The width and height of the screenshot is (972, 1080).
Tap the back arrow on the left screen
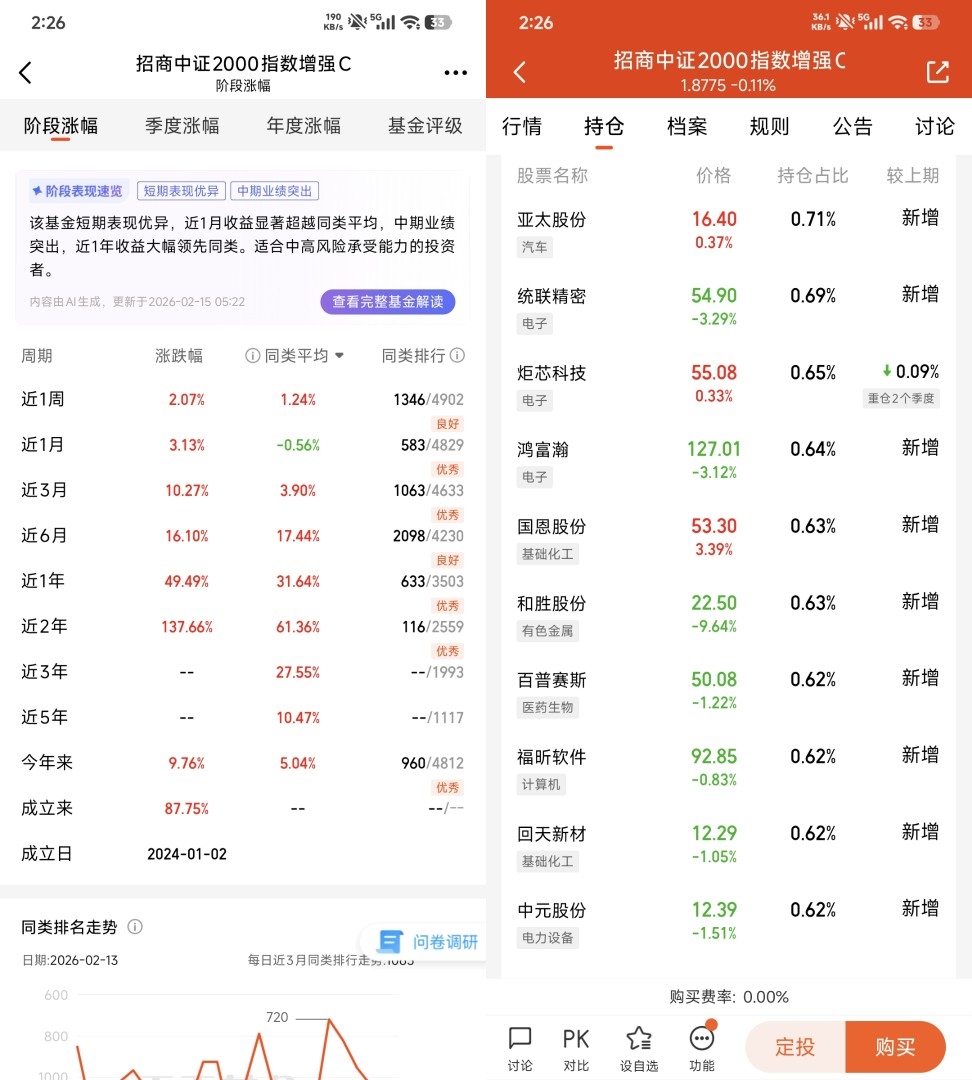pyautogui.click(x=25, y=72)
